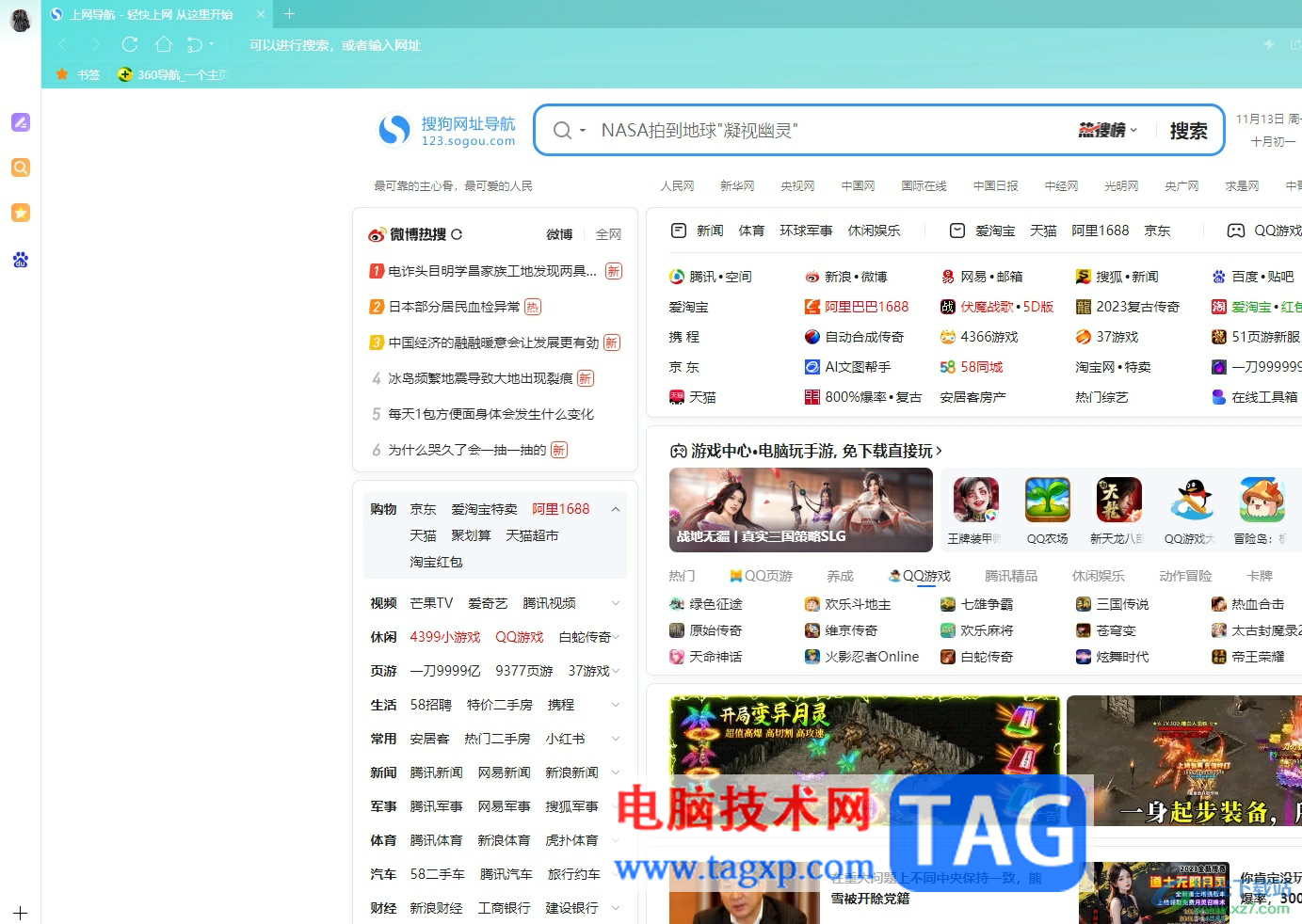The height and width of the screenshot is (924, 1302).
Task: Click the Sogou navigation logo
Action: pyautogui.click(x=447, y=131)
